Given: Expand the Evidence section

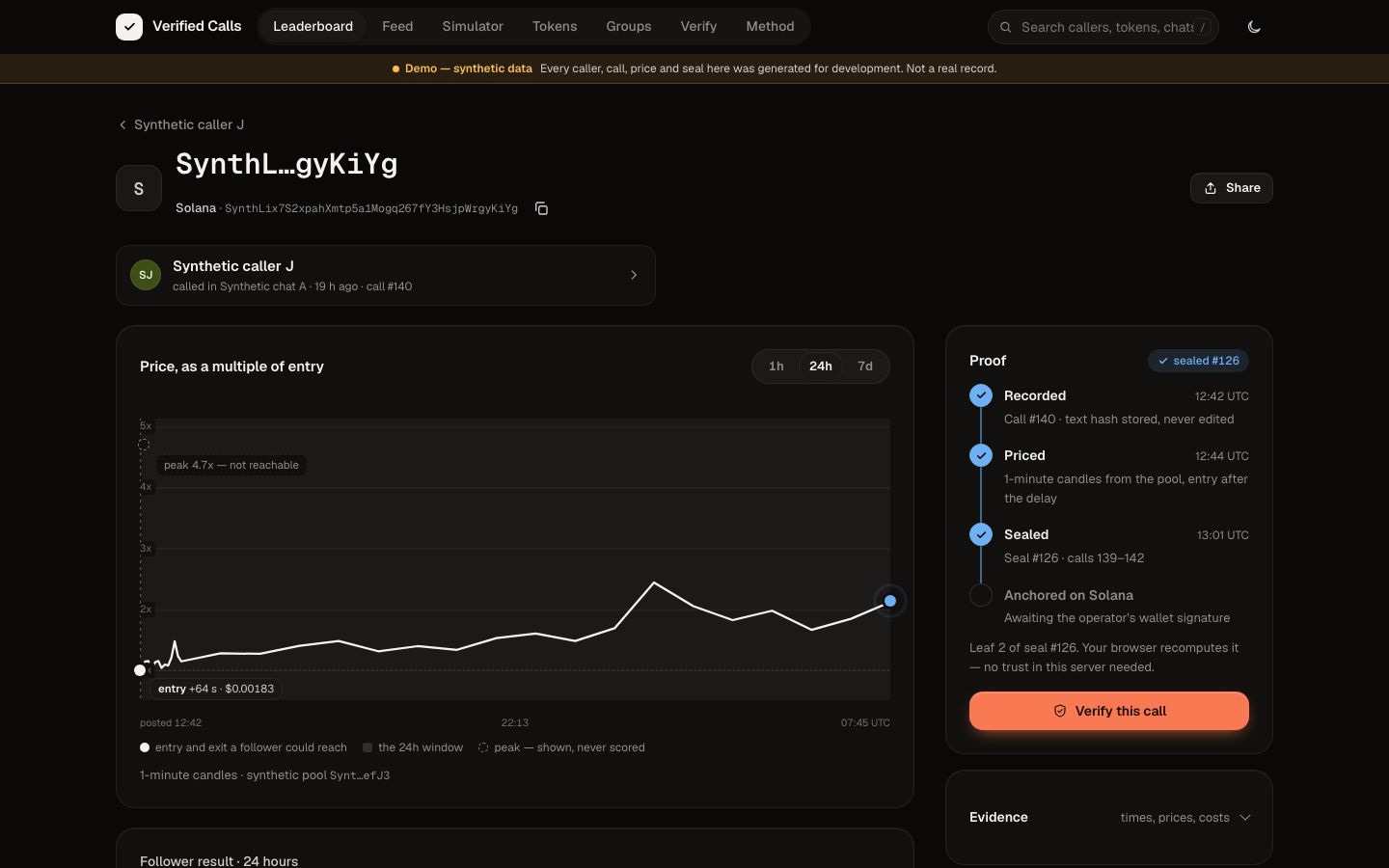Looking at the screenshot, I should (1109, 817).
